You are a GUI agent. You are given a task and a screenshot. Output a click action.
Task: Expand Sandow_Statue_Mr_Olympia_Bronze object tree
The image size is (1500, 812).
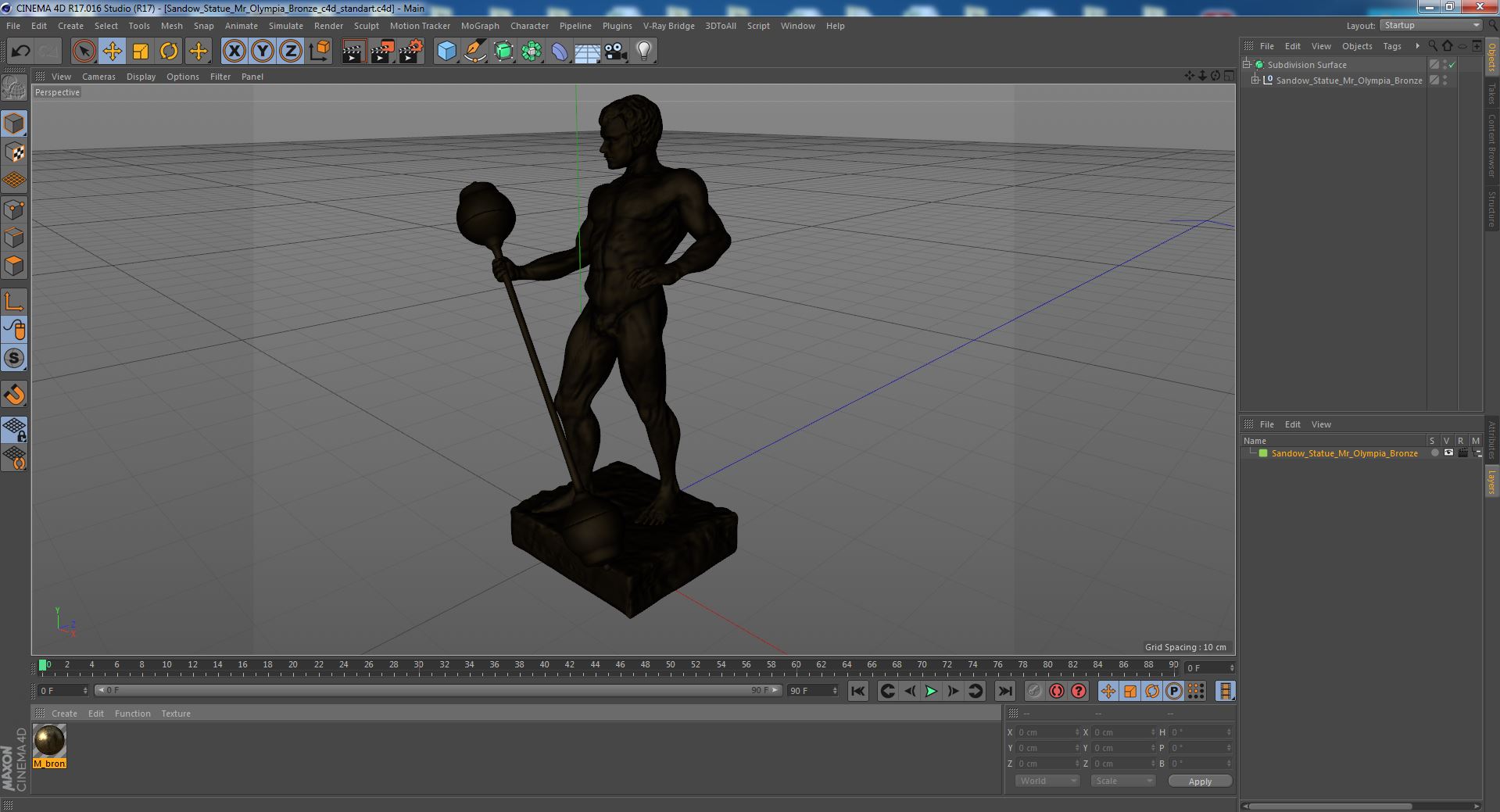[1255, 80]
